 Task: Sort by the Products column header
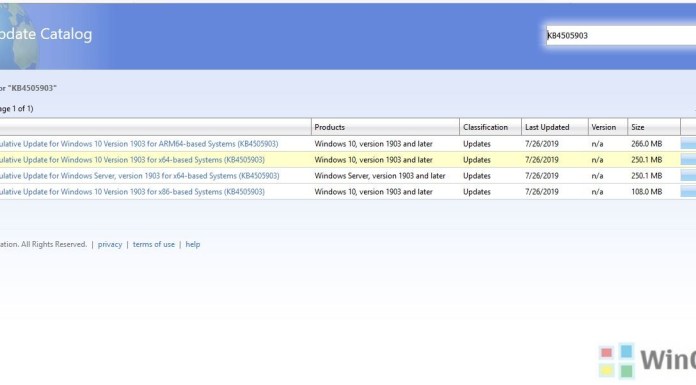(x=385, y=127)
